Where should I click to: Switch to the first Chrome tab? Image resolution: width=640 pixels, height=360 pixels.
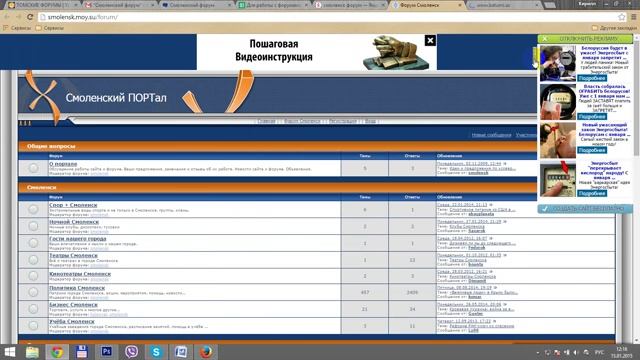(x=42, y=5)
